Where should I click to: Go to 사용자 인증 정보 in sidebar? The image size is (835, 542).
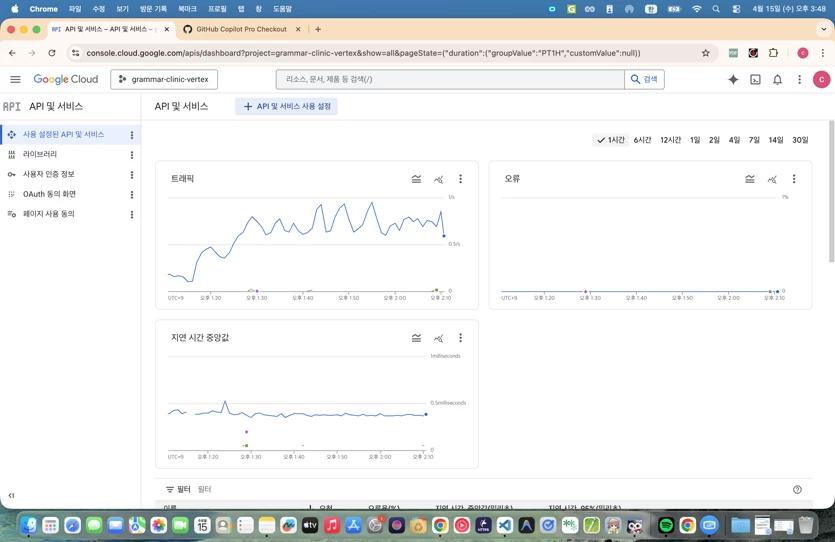coord(48,174)
